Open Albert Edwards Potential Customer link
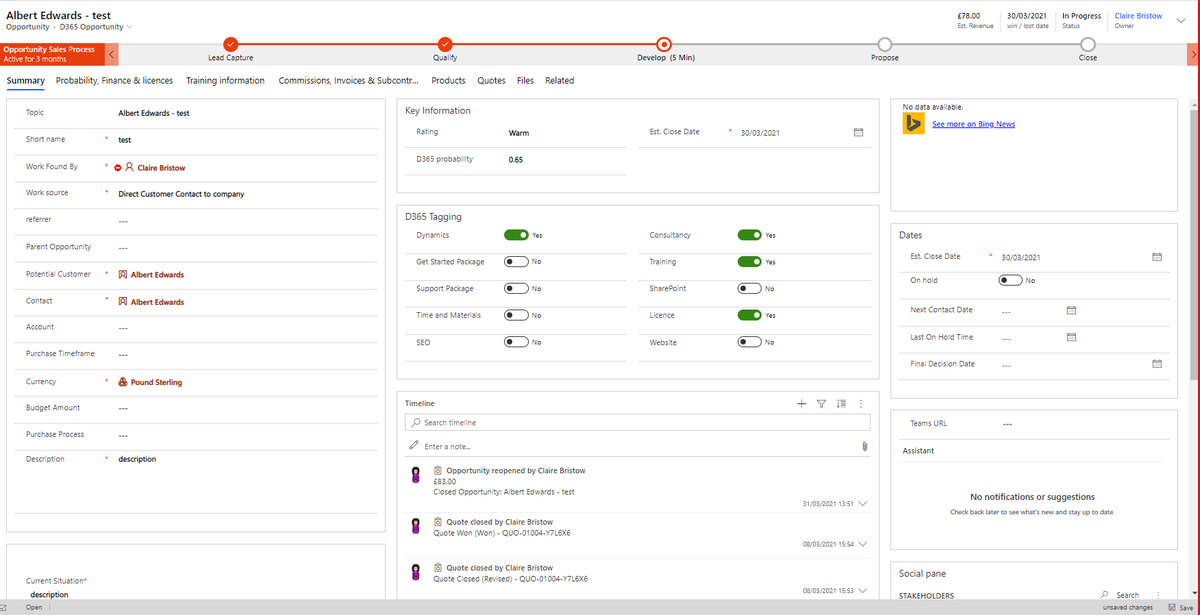Screen dimensions: 1200x615 pos(157,274)
